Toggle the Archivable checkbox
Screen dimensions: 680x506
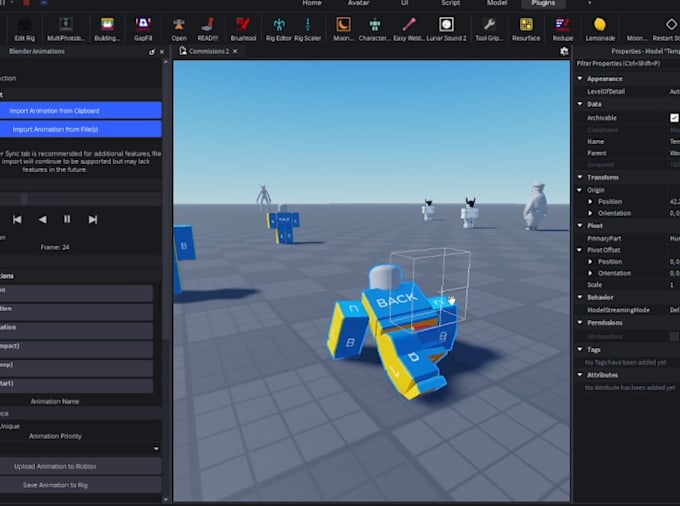pos(674,118)
